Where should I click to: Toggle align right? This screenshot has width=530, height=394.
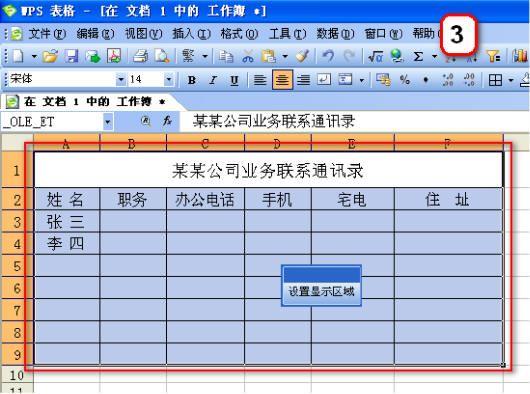point(304,80)
